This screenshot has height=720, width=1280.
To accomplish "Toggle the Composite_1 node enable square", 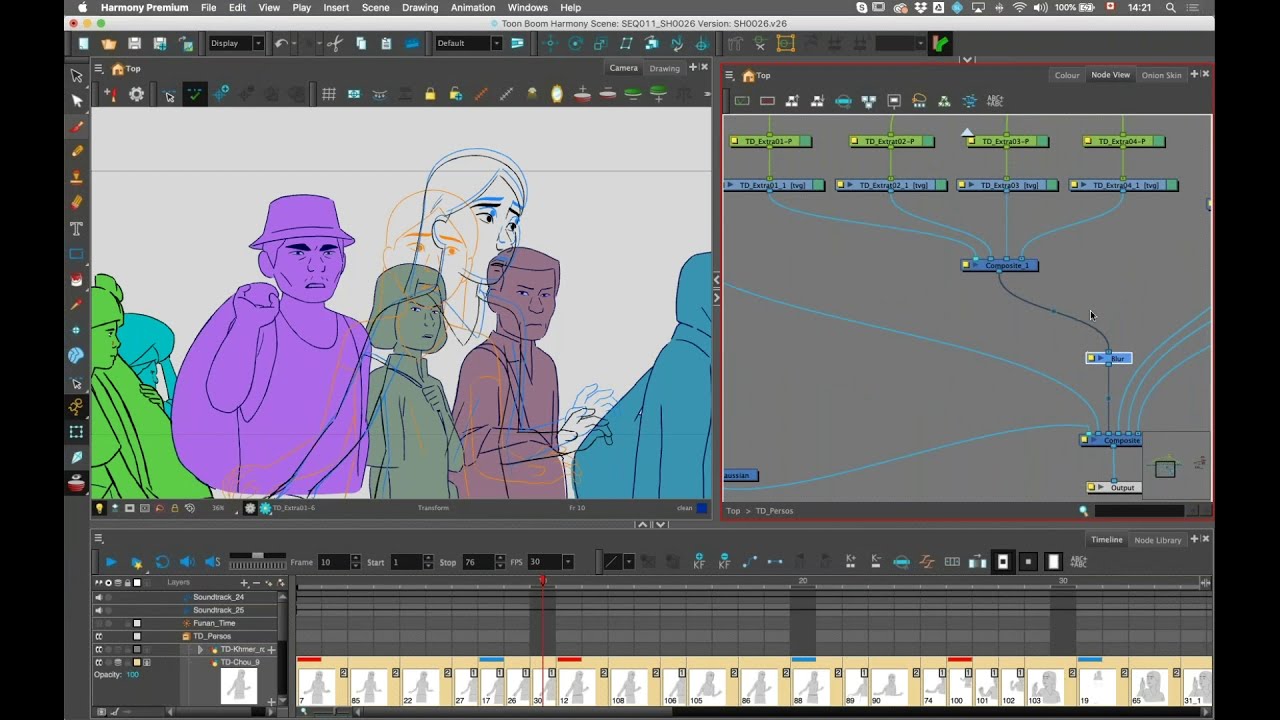I will tap(966, 265).
